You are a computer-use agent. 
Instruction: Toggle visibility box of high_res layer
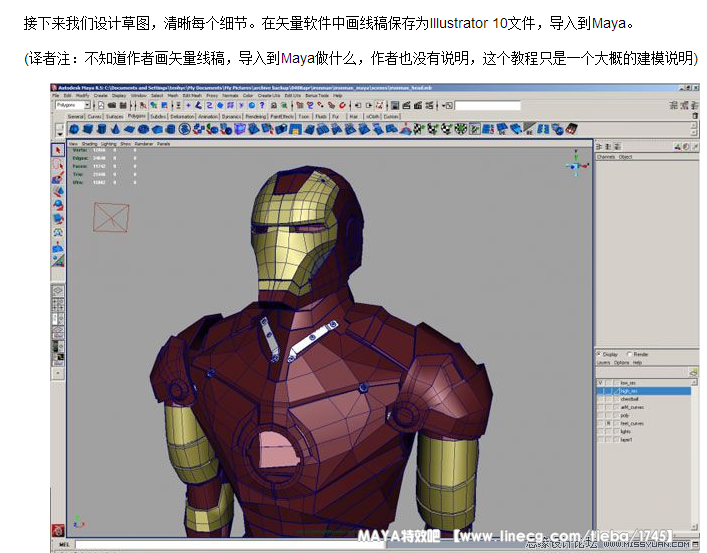600,391
